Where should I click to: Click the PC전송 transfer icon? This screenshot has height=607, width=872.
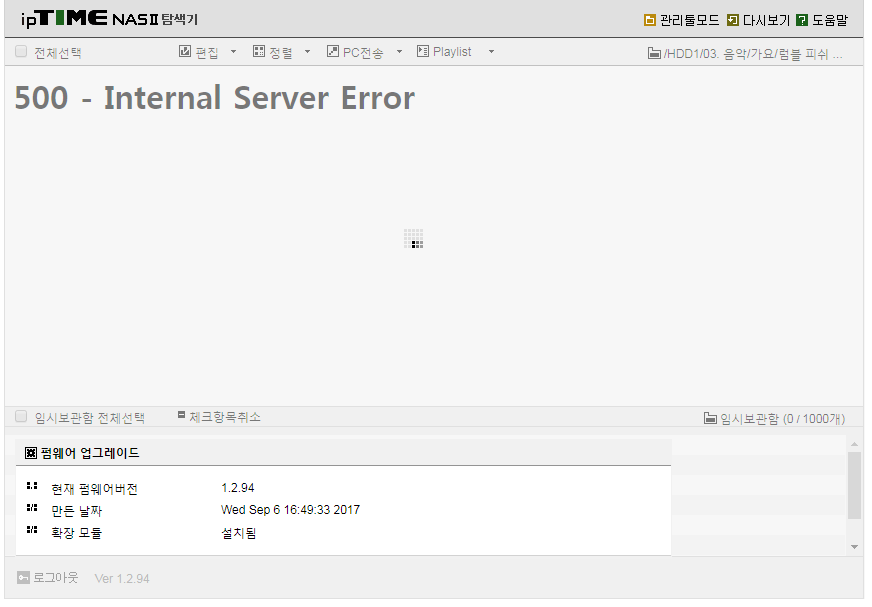click(333, 51)
